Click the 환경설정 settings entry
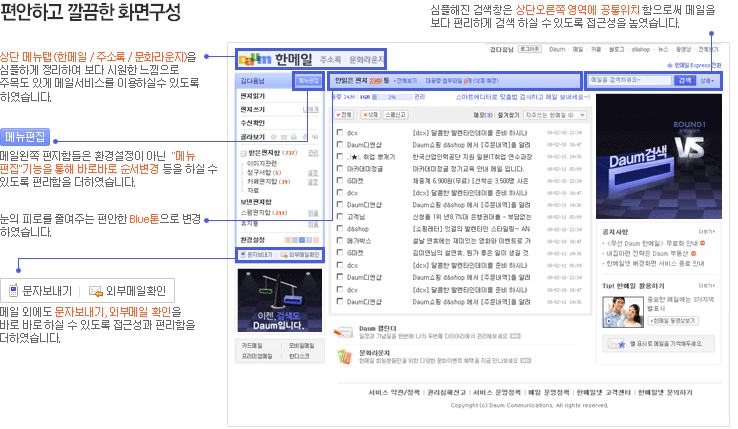The height and width of the screenshot is (429, 738). (253, 240)
